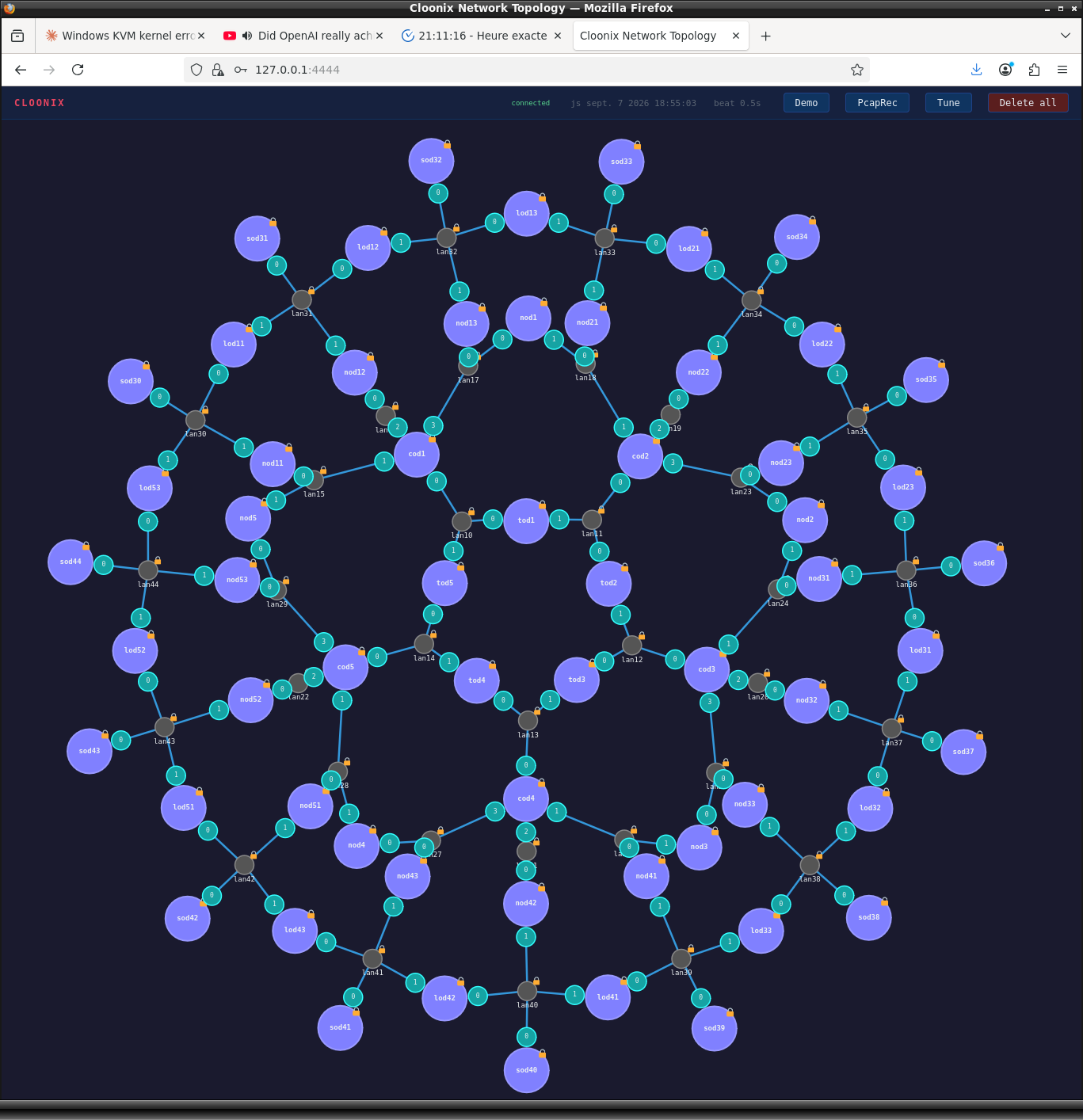Select the sod36 node
The width and height of the screenshot is (1083, 1120).
coord(984,563)
